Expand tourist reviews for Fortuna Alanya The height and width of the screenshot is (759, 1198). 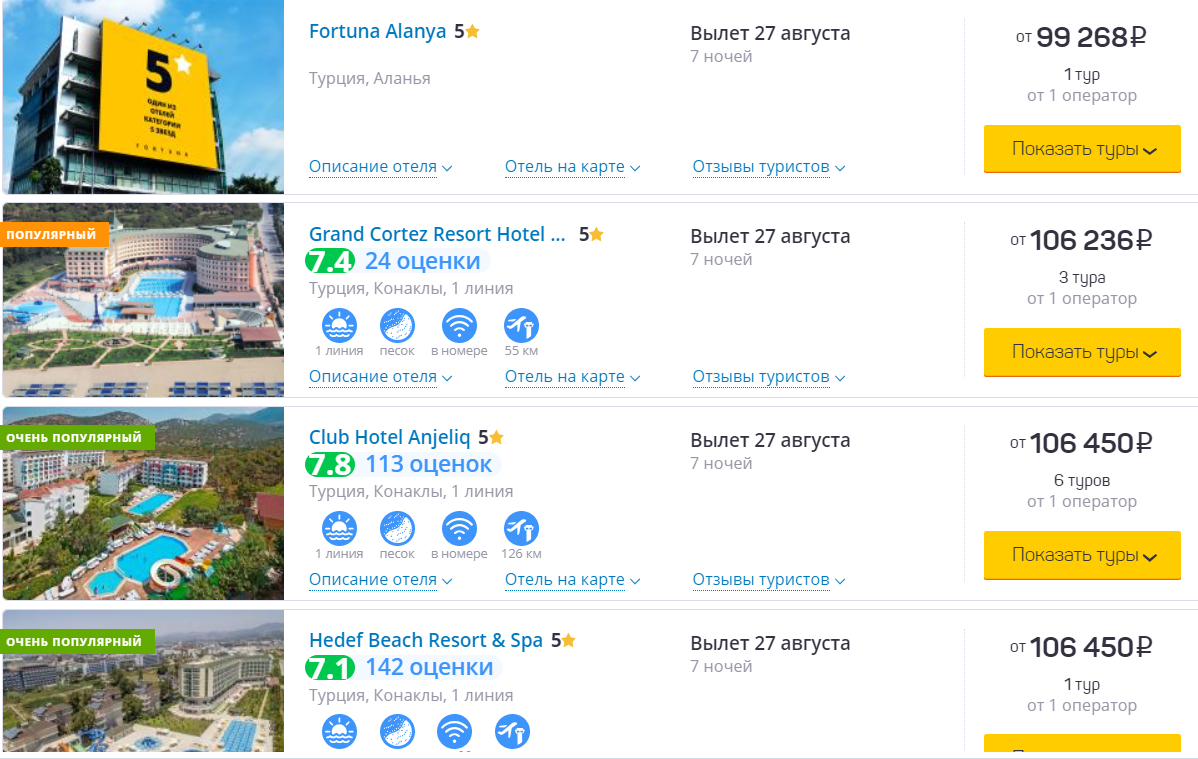pos(768,167)
